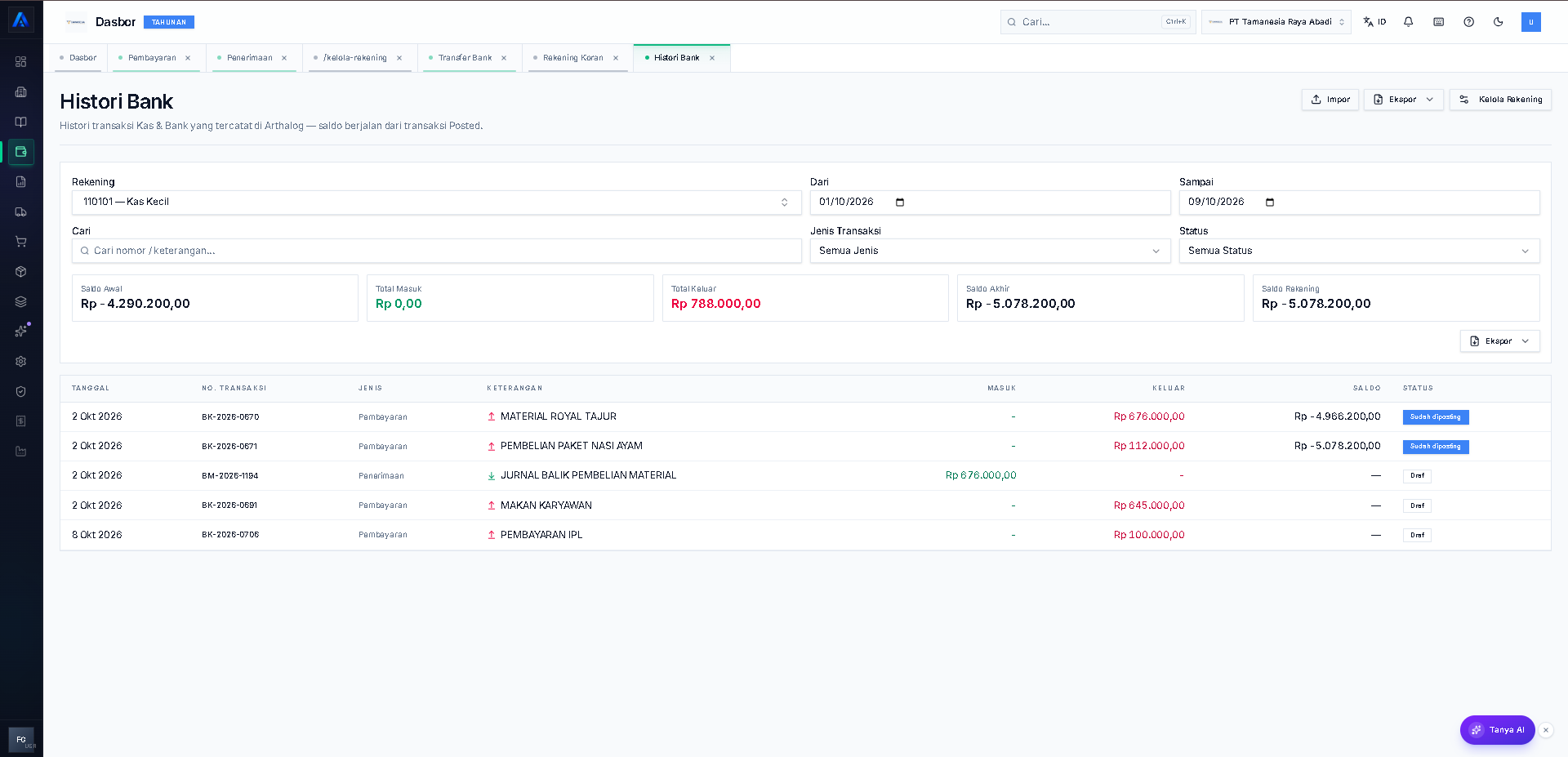Switch to the Rekening Koran tab
This screenshot has height=757, width=1568.
[x=572, y=58]
